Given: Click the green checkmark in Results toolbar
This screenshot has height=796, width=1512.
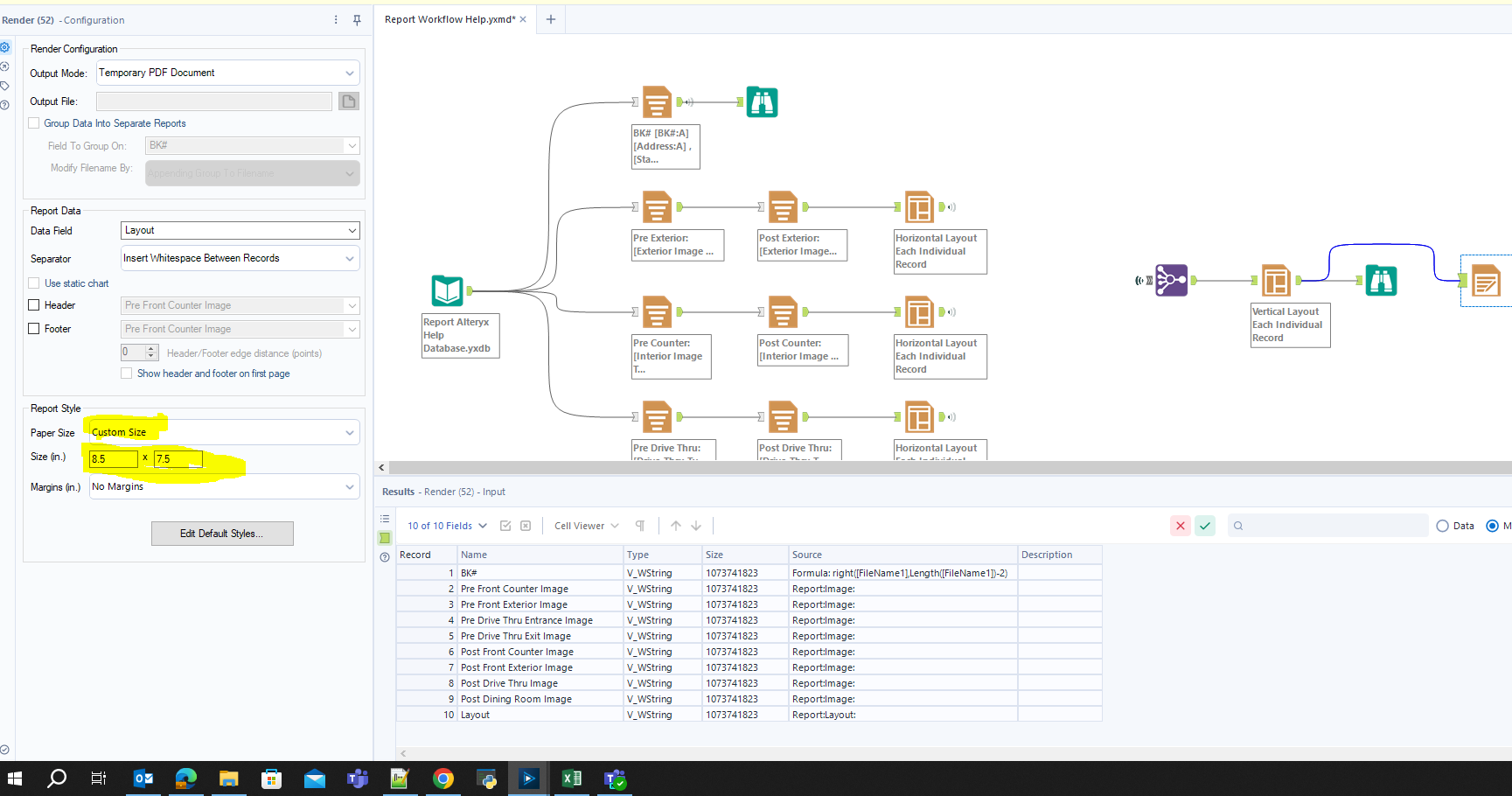Looking at the screenshot, I should [x=1205, y=526].
